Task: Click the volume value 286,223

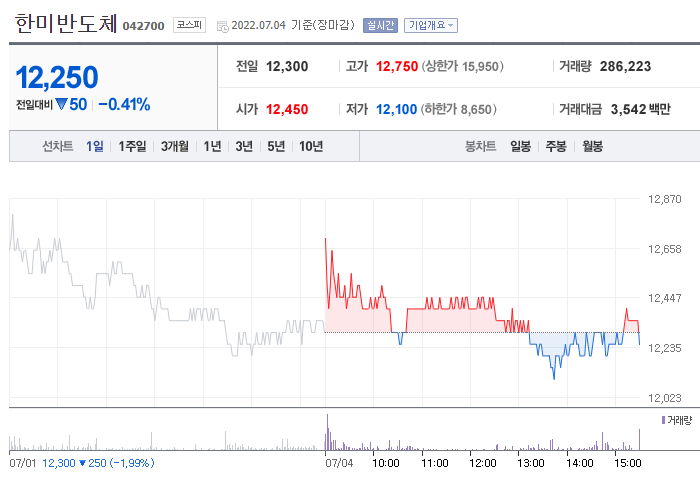Action: pos(625,67)
